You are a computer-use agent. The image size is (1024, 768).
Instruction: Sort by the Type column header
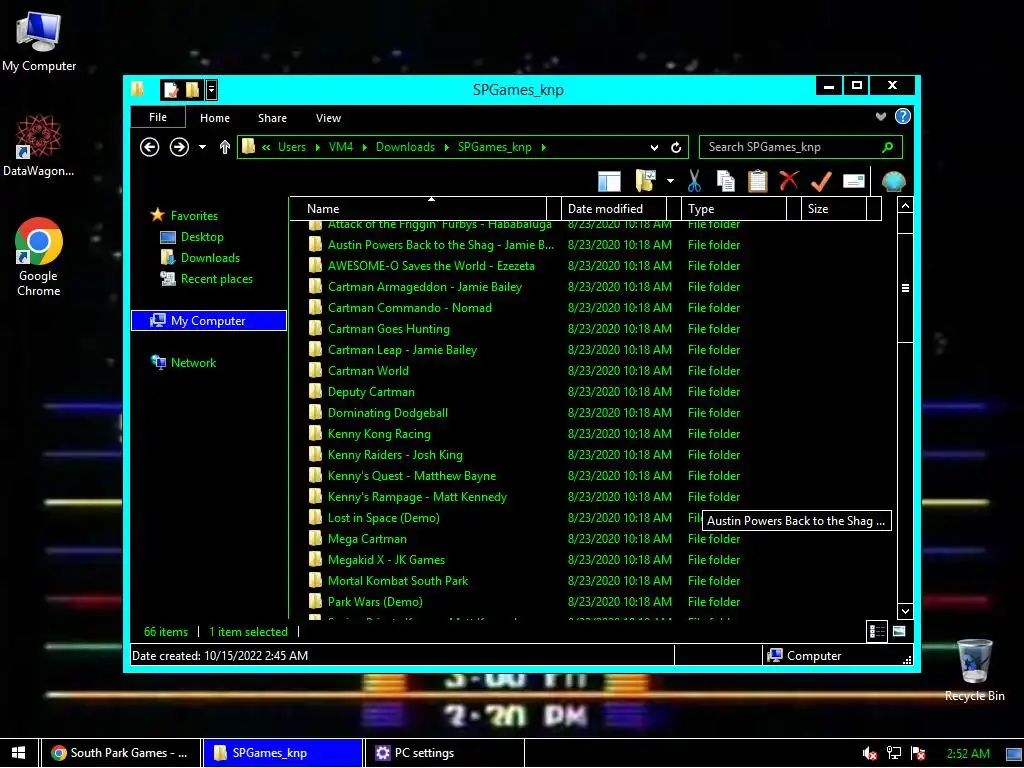[x=734, y=209]
